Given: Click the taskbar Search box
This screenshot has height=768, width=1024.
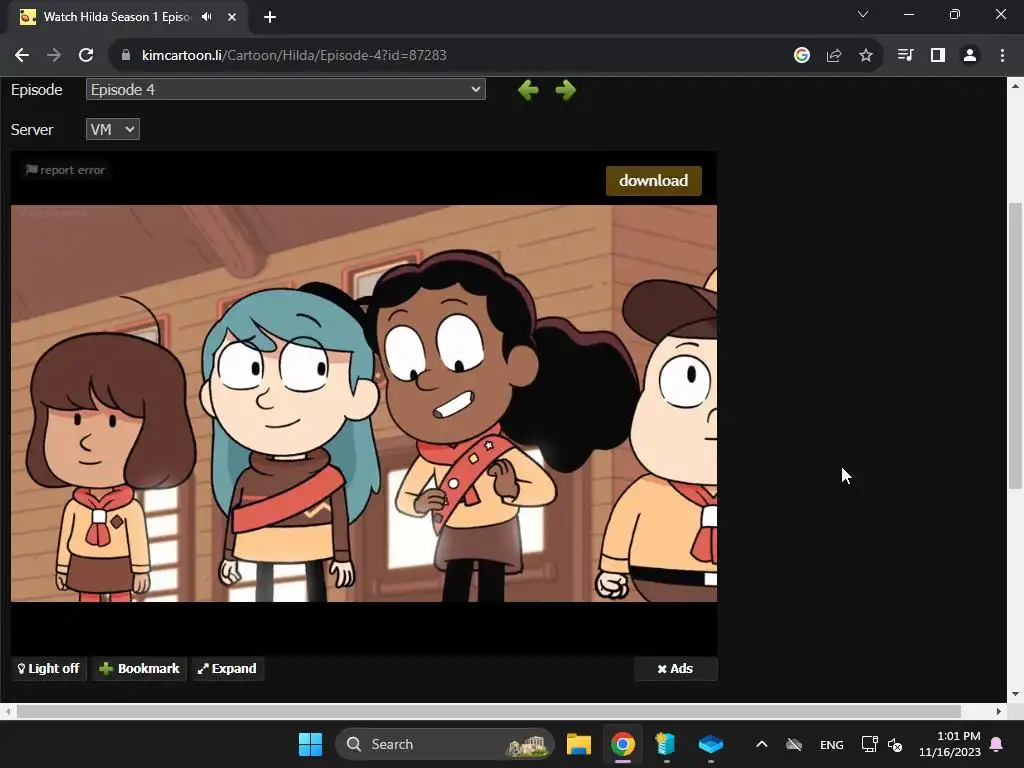Looking at the screenshot, I should [445, 744].
